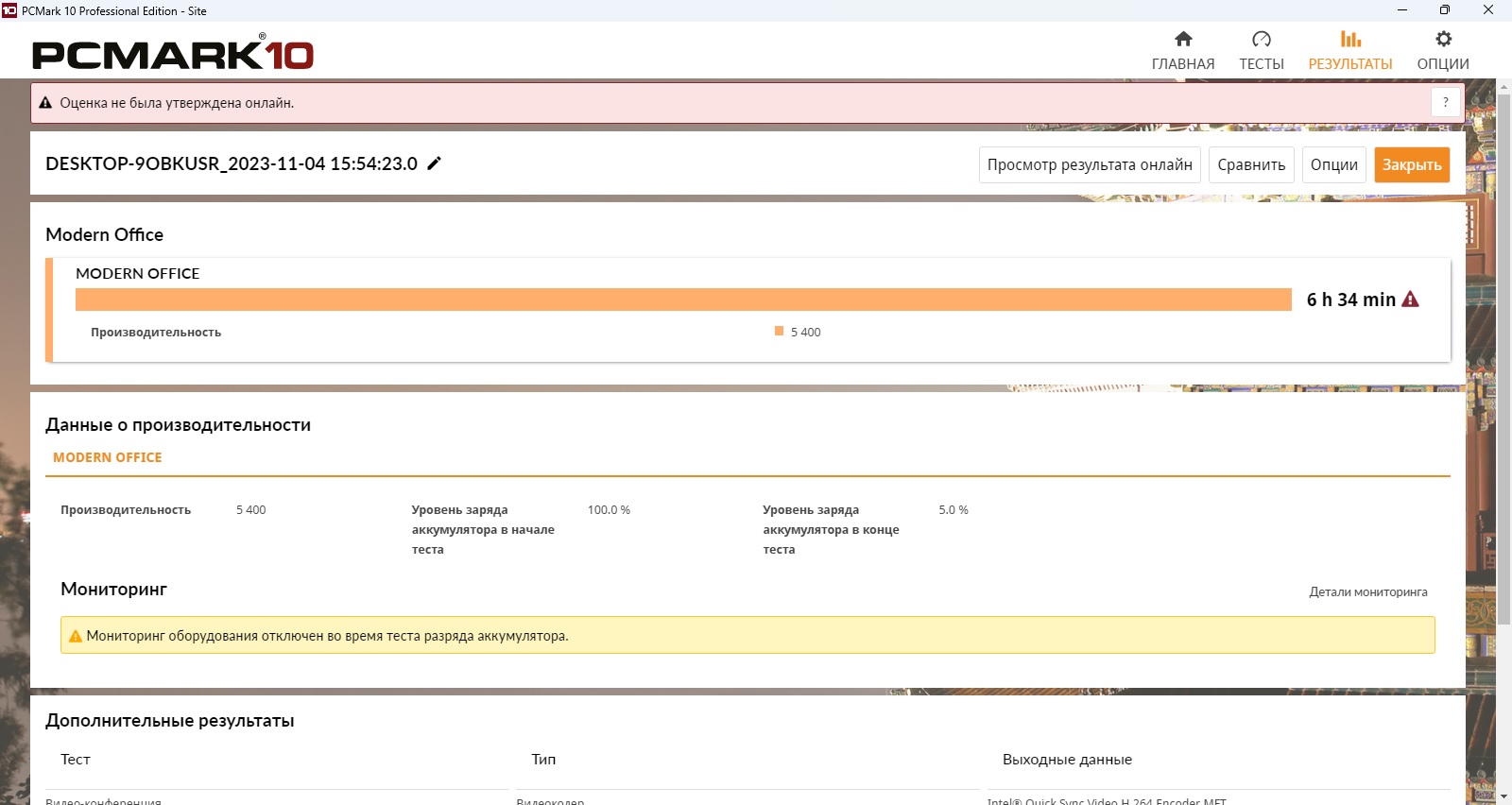Click the 5.0 % ending battery level value
Screen dimensions: 1512x805
(x=953, y=510)
